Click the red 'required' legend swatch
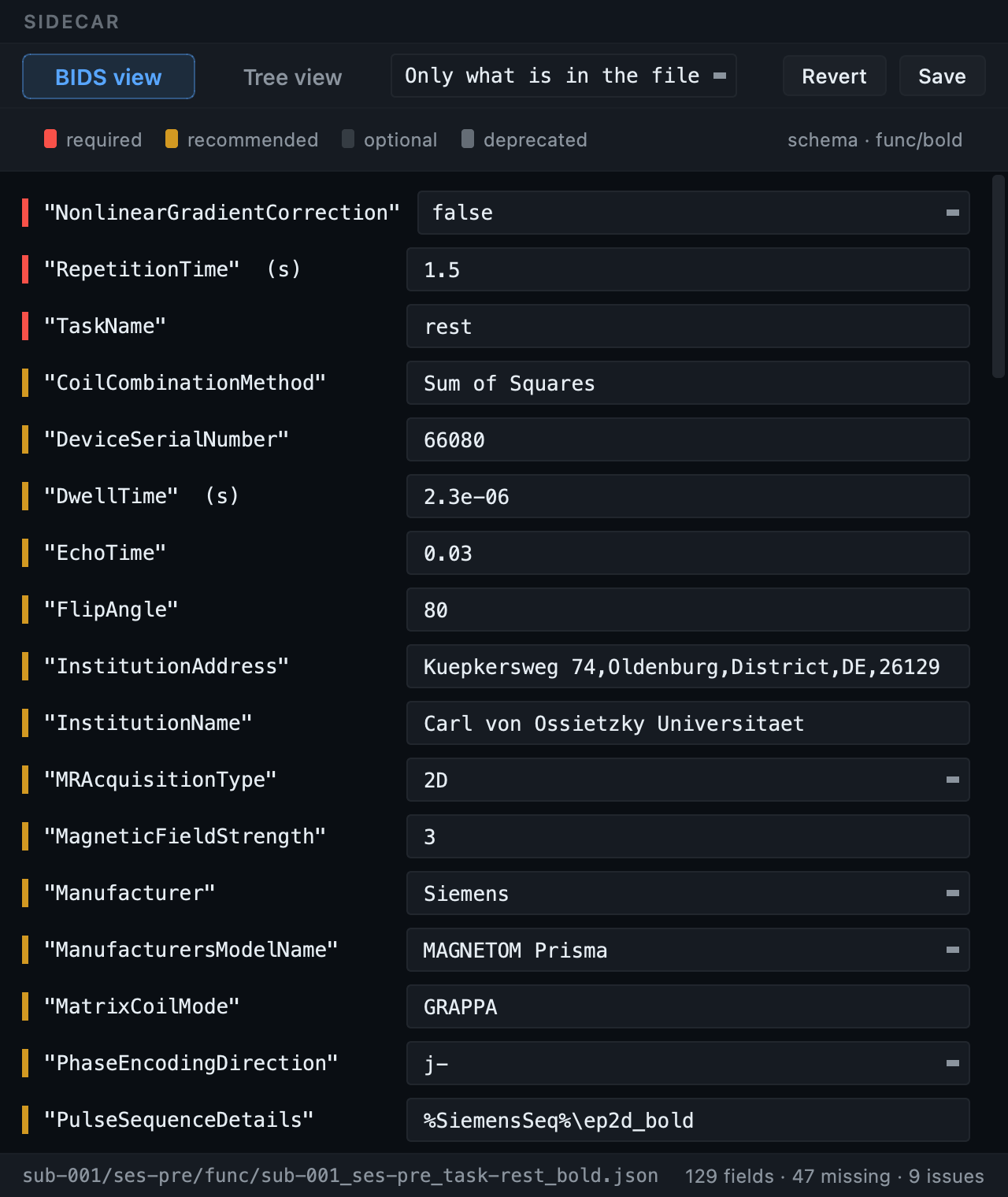1008x1197 pixels. point(50,139)
